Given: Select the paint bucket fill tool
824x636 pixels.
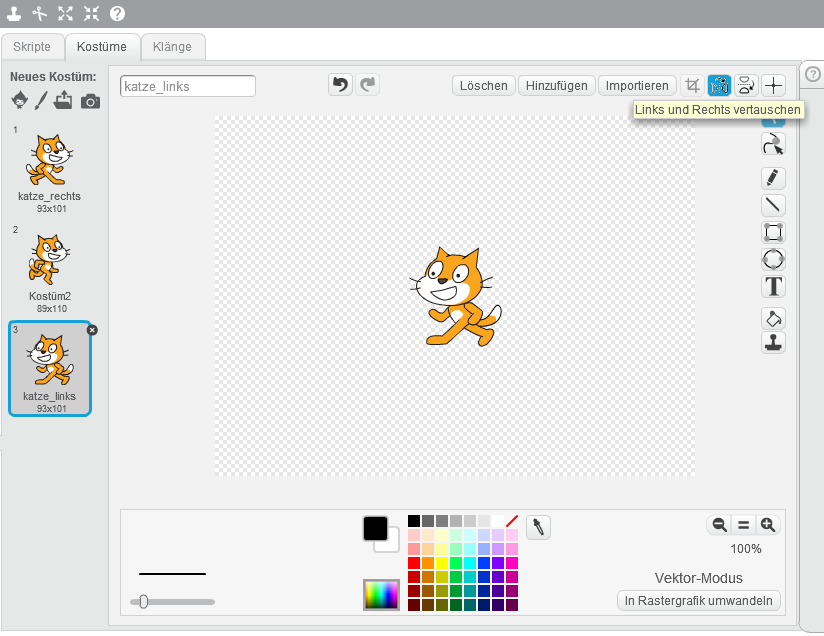Looking at the screenshot, I should tap(773, 318).
